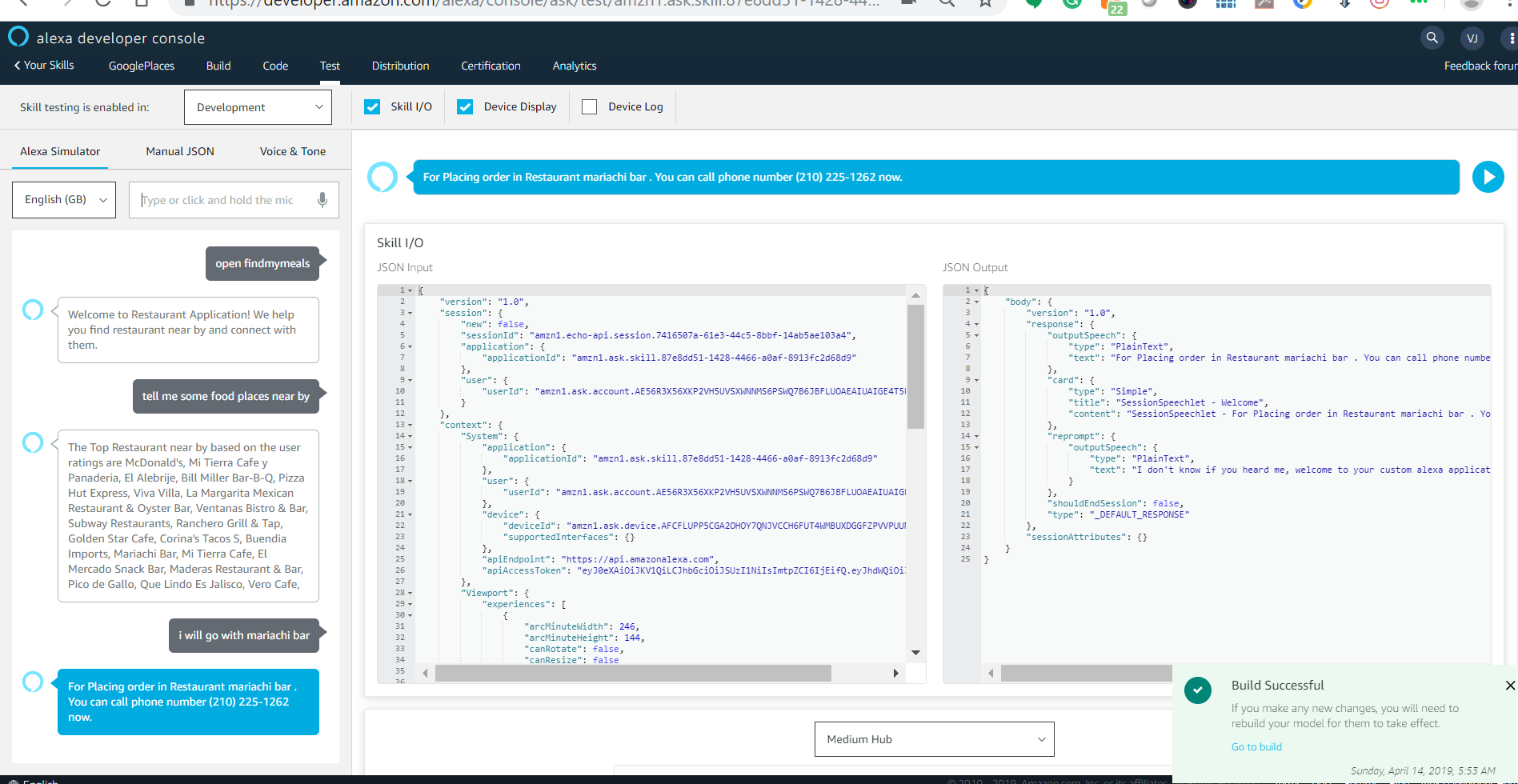This screenshot has height=784, width=1518.
Task: Collapse line 14 "System" in JSON Input
Action: coord(411,436)
